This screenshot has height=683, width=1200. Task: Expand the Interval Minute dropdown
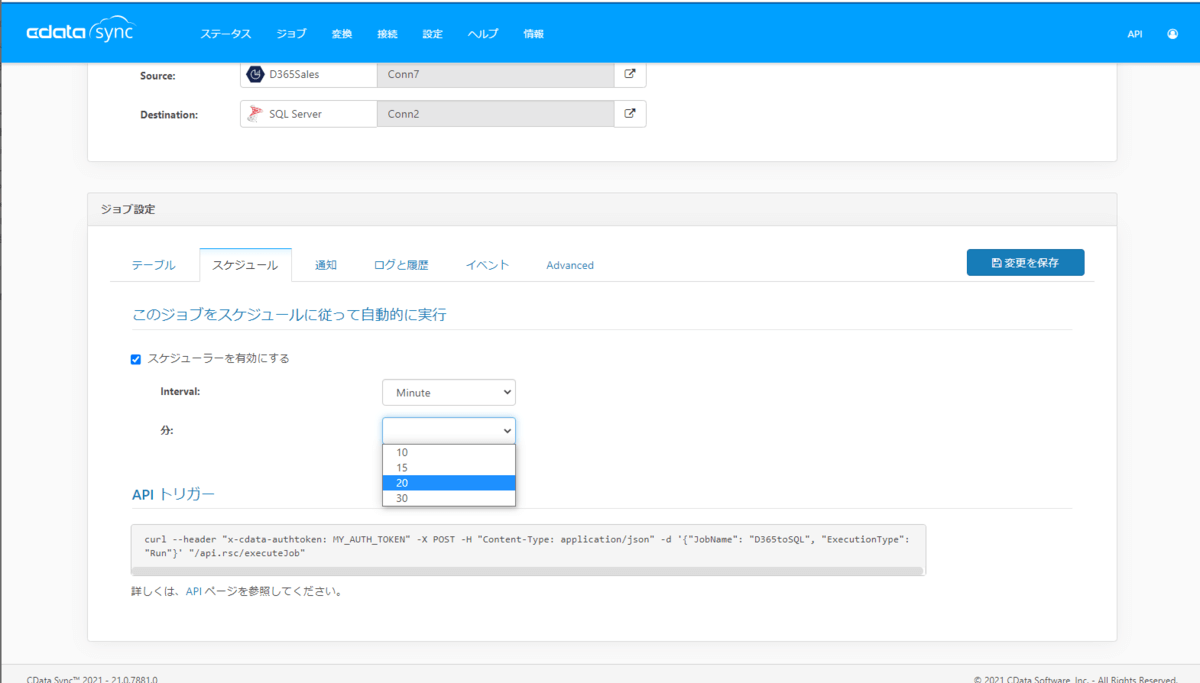tap(448, 393)
